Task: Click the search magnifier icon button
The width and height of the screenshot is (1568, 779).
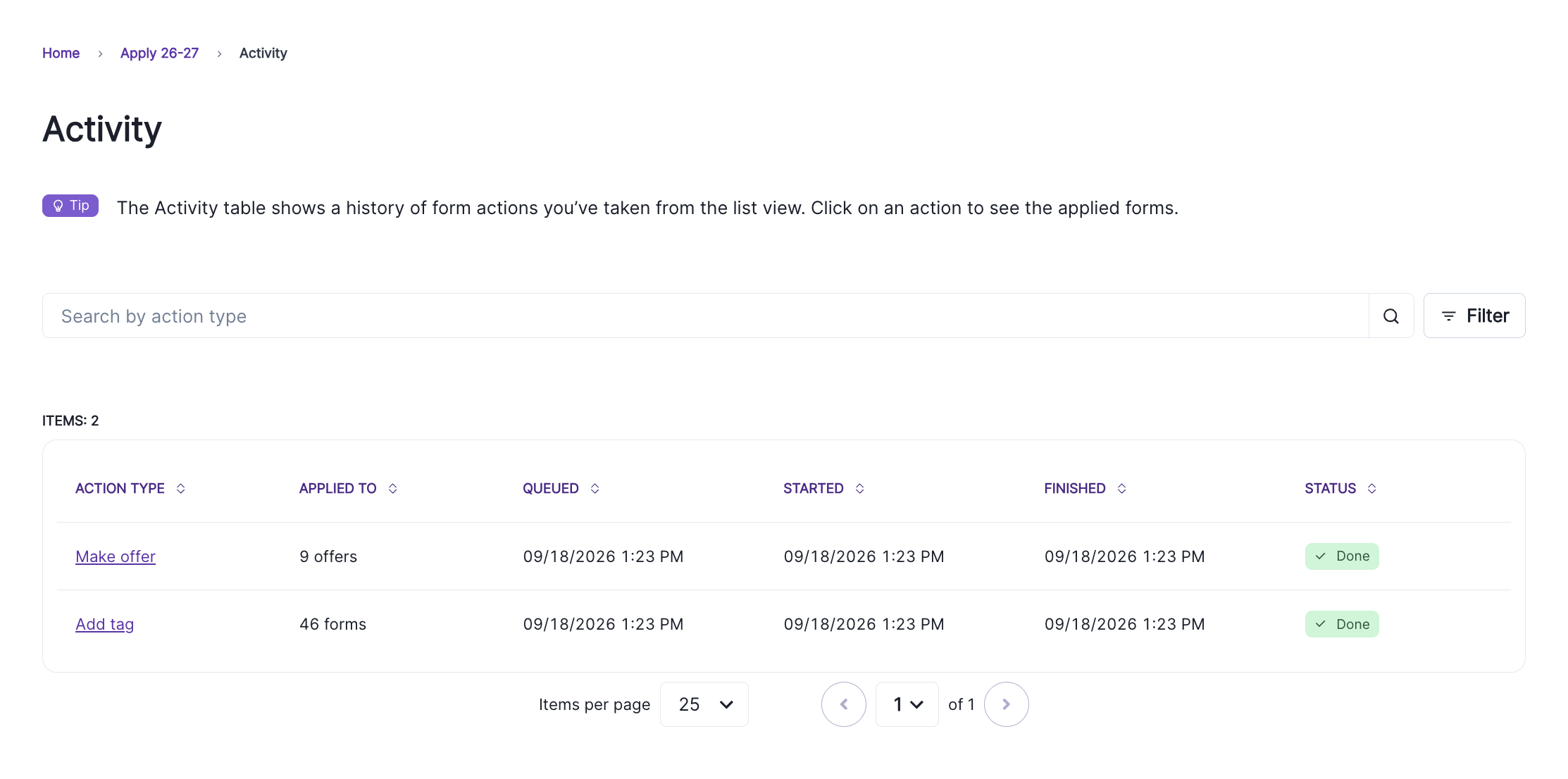Action: click(x=1391, y=316)
